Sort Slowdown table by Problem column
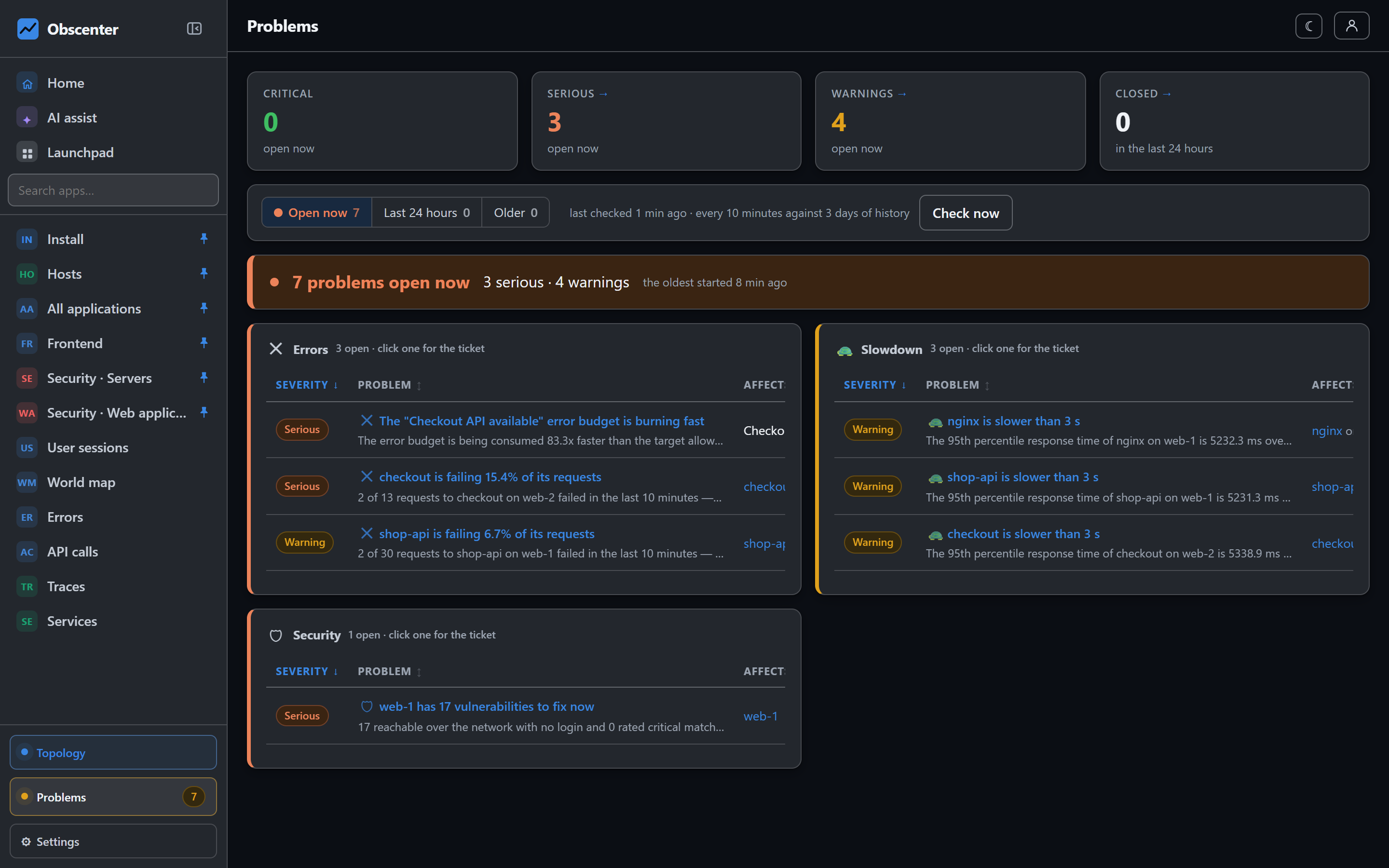Viewport: 1389px width, 868px height. 958,385
